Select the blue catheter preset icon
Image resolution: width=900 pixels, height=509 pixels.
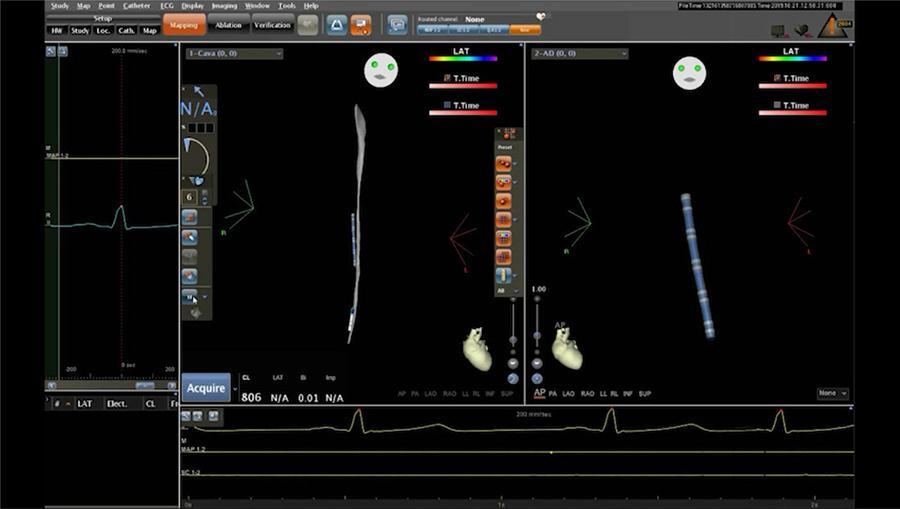tap(503, 275)
